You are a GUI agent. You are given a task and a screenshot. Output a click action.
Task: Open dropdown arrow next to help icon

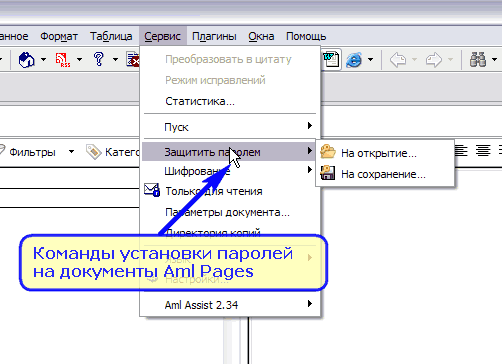click(115, 60)
